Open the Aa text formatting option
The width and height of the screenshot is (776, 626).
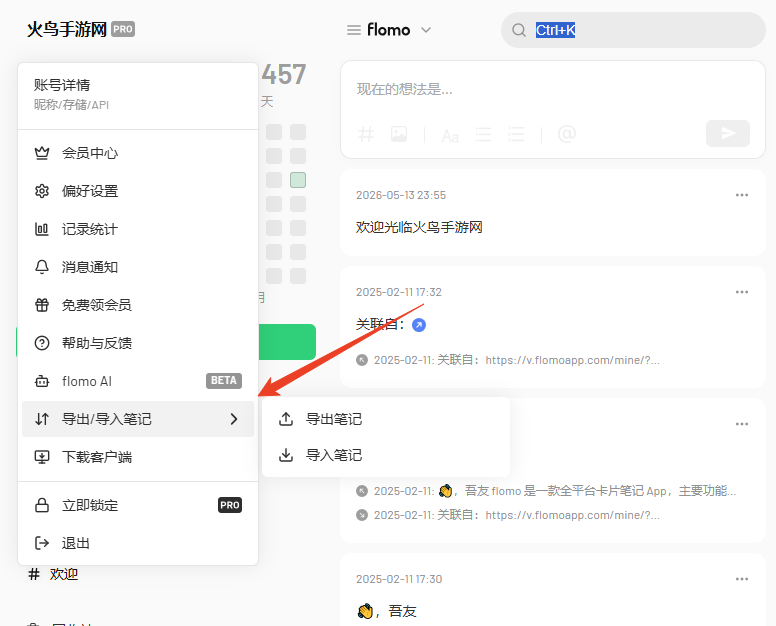click(x=450, y=136)
